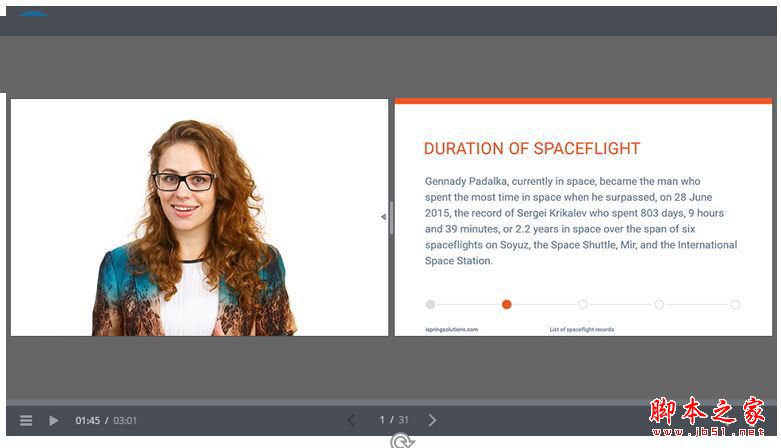Open the outline menu hamburger icon
The width and height of the screenshot is (781, 448).
click(x=27, y=421)
